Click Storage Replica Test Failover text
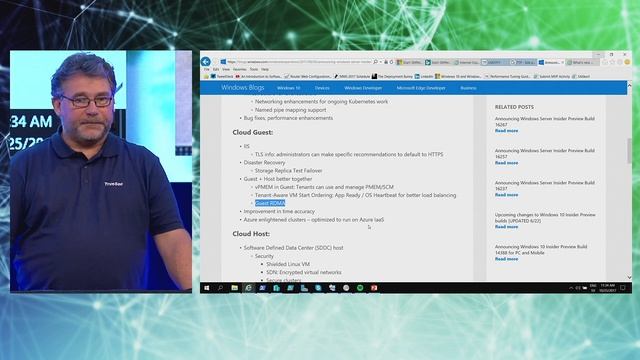 pyautogui.click(x=288, y=171)
